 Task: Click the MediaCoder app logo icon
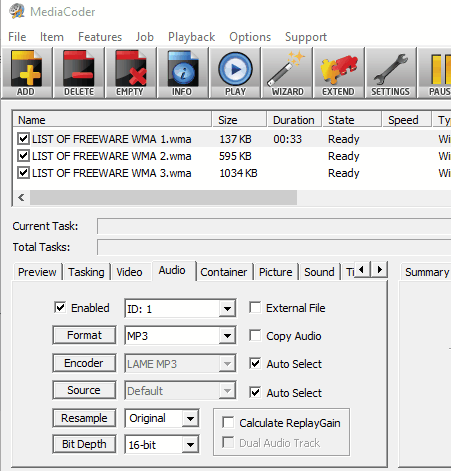point(17,12)
